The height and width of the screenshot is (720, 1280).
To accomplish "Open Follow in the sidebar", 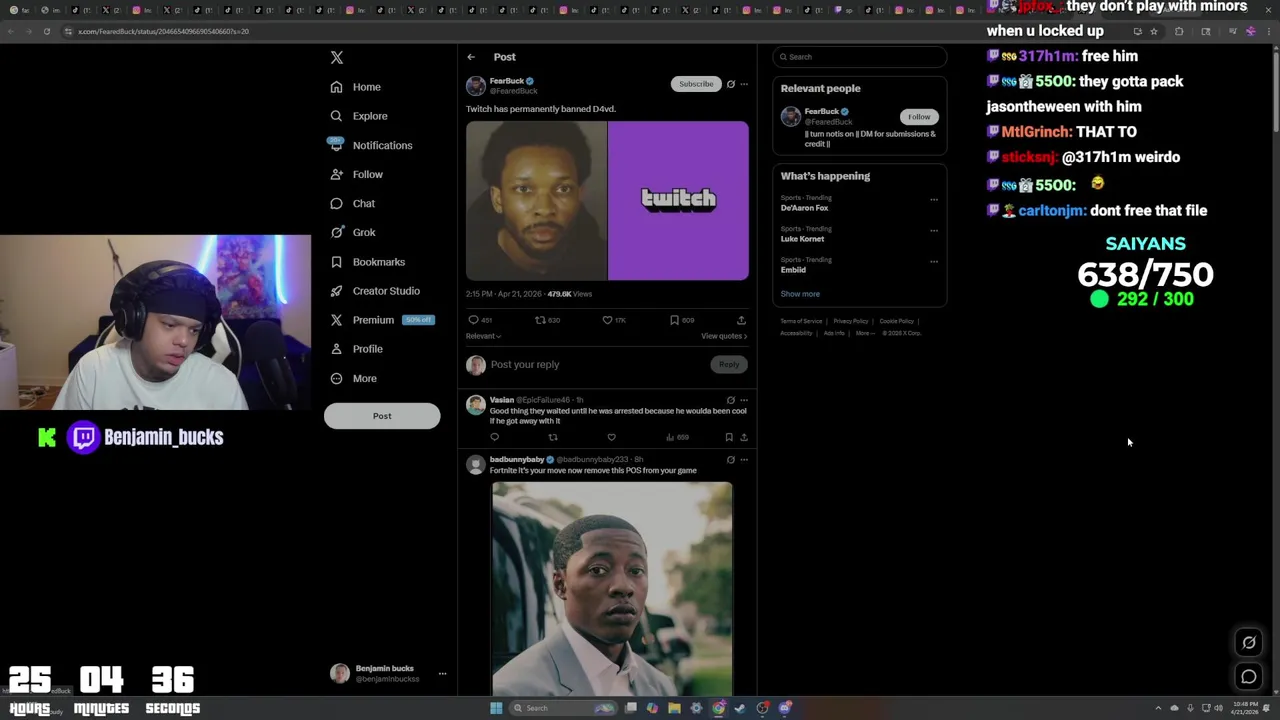I will coord(357,174).
